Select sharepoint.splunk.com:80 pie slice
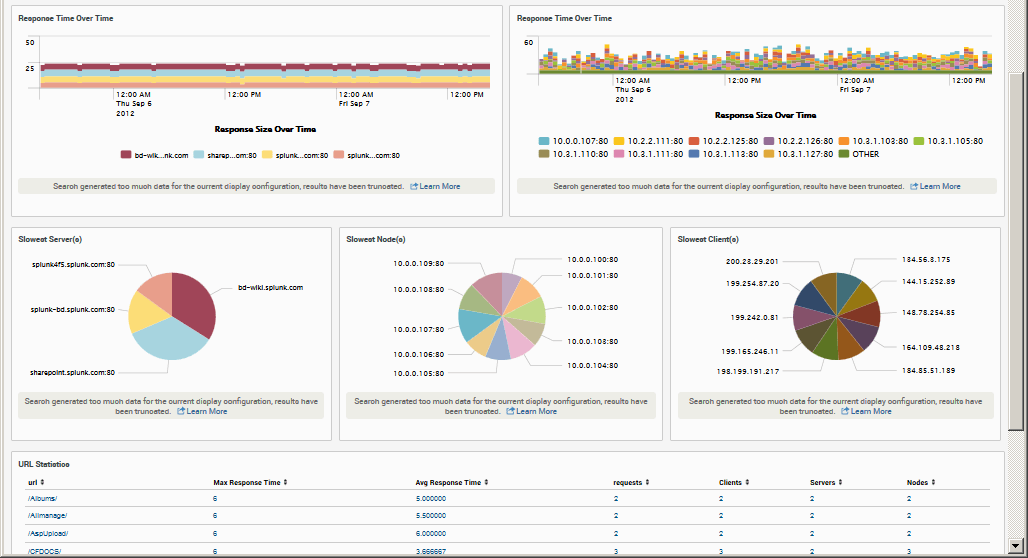1028x558 pixels. [169, 340]
